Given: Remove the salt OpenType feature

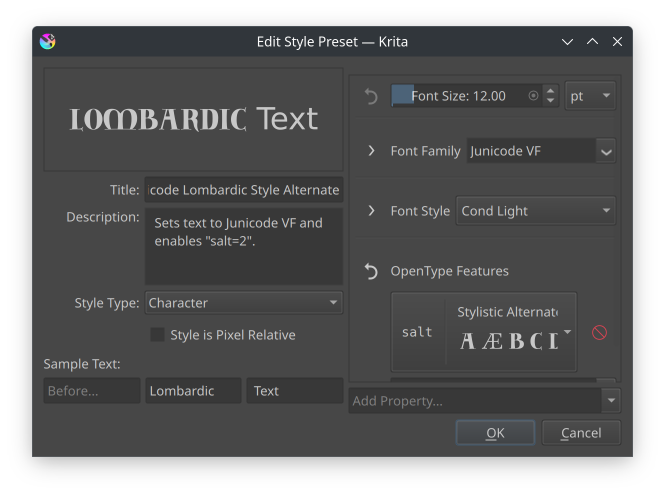Looking at the screenshot, I should click(x=599, y=333).
